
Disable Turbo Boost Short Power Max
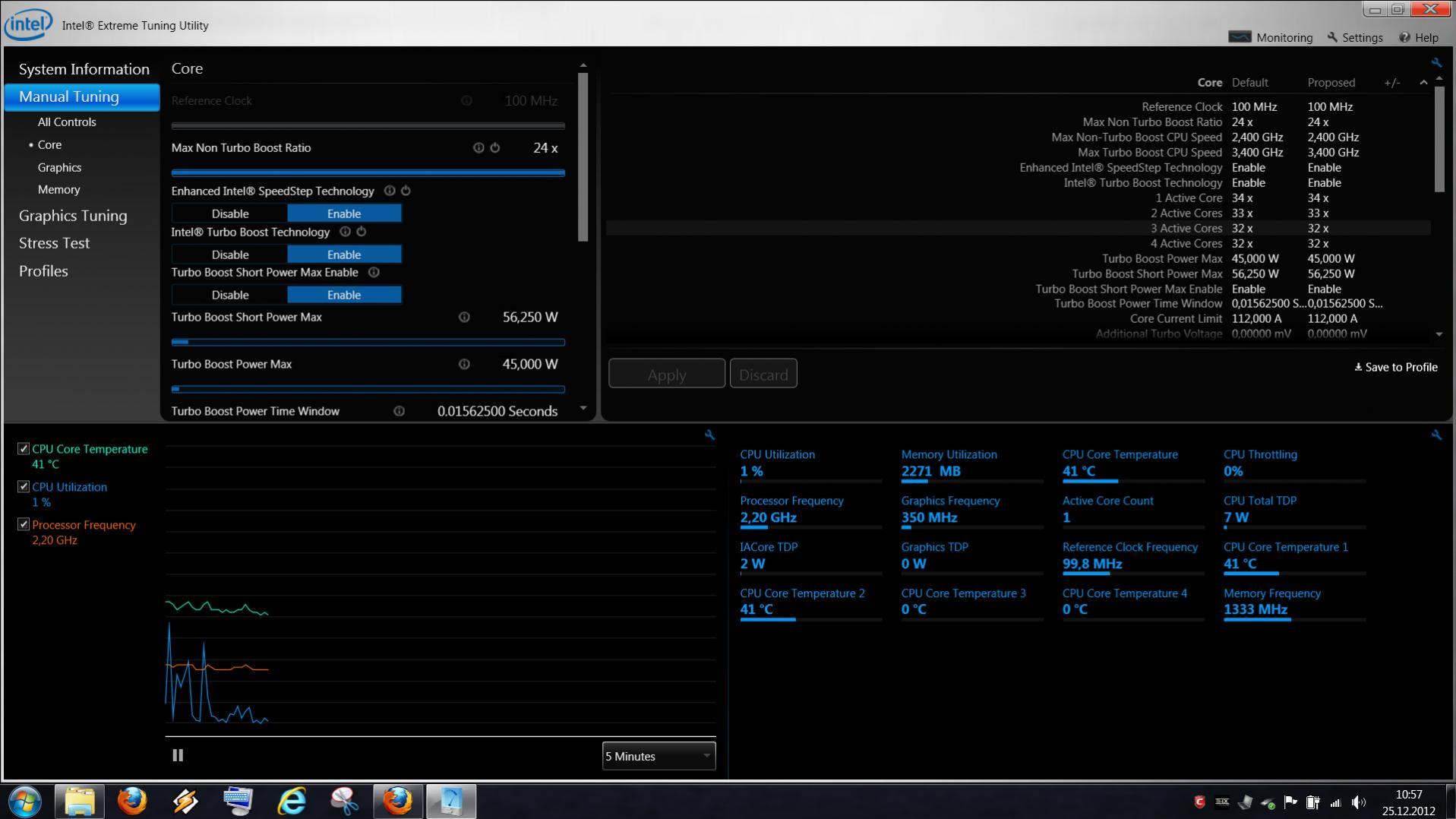229,295
